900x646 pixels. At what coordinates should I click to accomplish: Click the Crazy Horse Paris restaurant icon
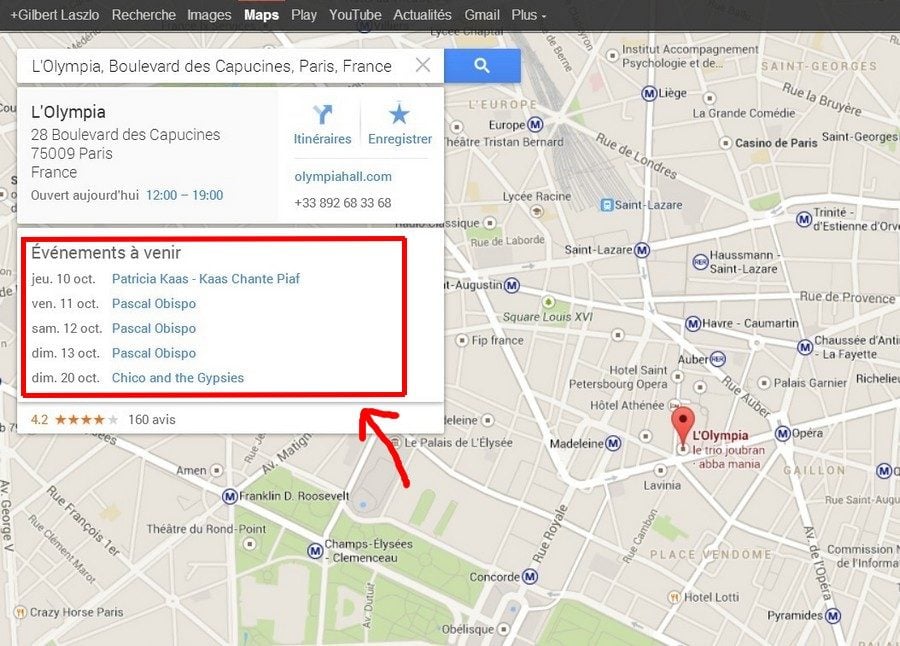[x=20, y=612]
